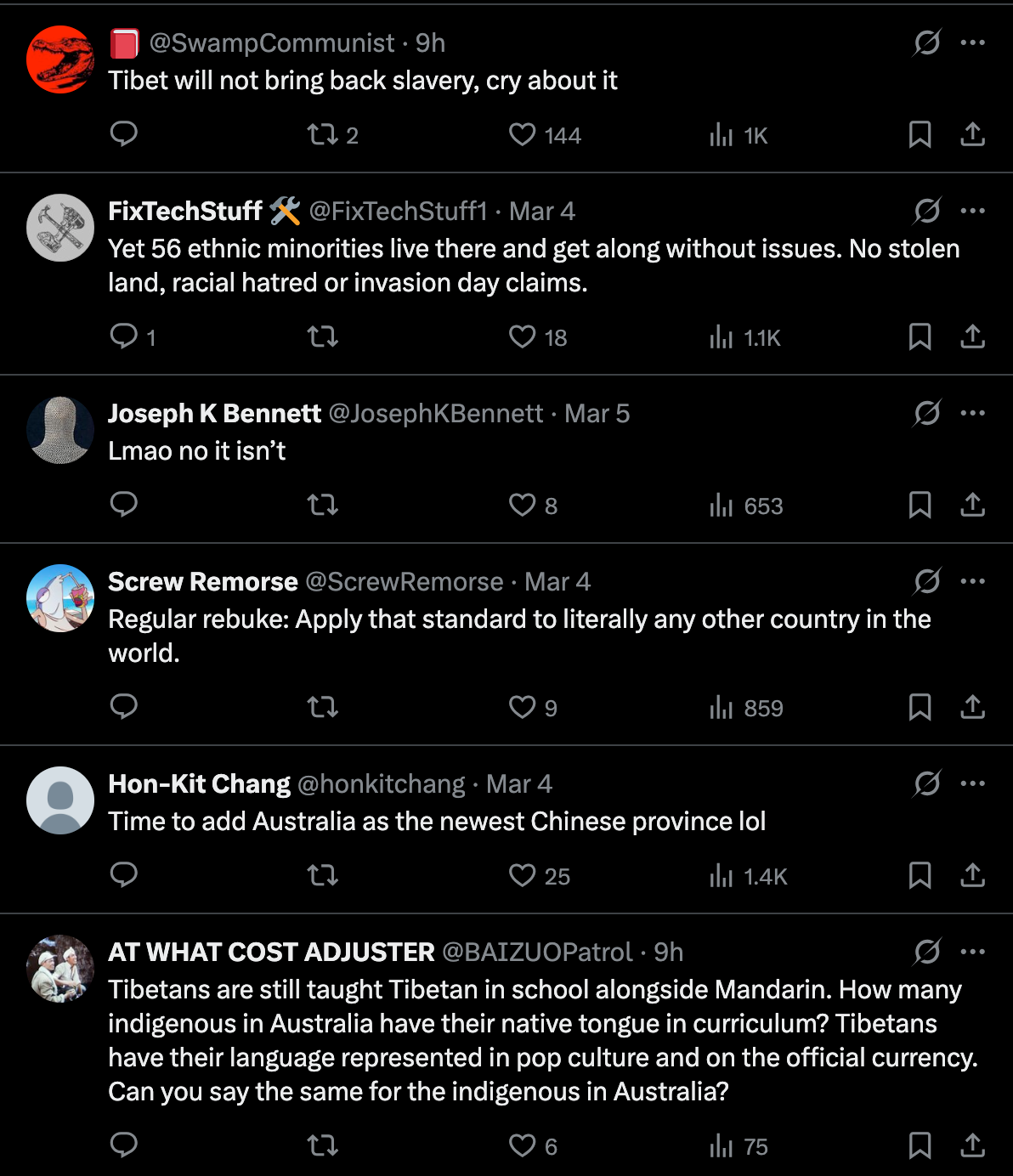Reply to AT WHAT COST ADJUSTER's tweet
Image resolution: width=1013 pixels, height=1176 pixels.
pos(124,1145)
